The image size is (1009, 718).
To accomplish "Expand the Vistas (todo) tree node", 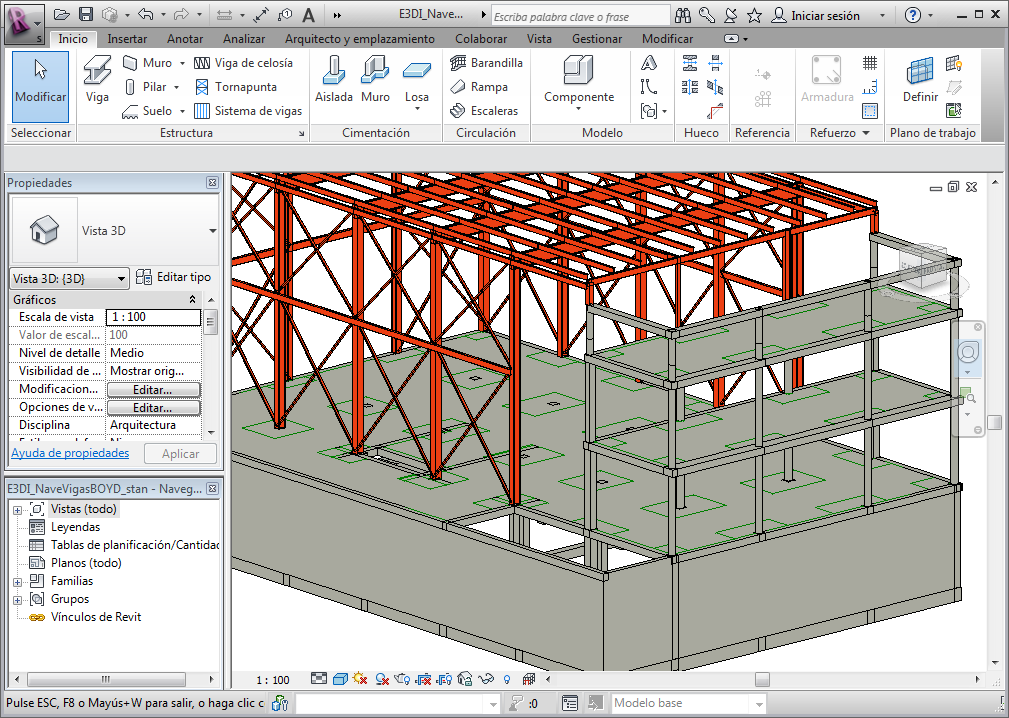I will [x=17, y=510].
